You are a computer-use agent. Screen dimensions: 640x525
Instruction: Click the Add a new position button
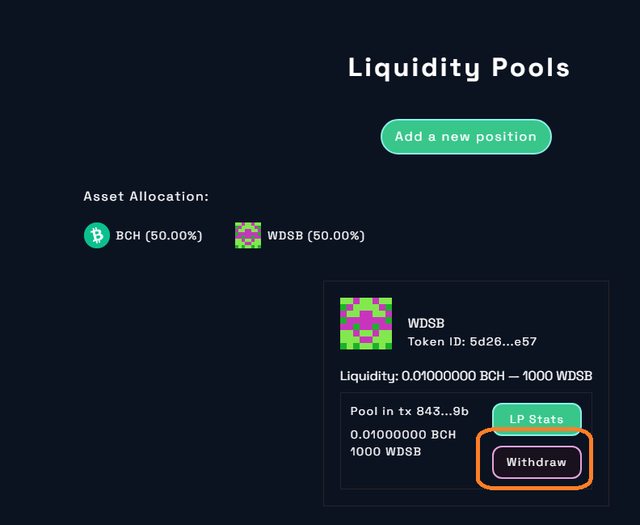point(465,137)
